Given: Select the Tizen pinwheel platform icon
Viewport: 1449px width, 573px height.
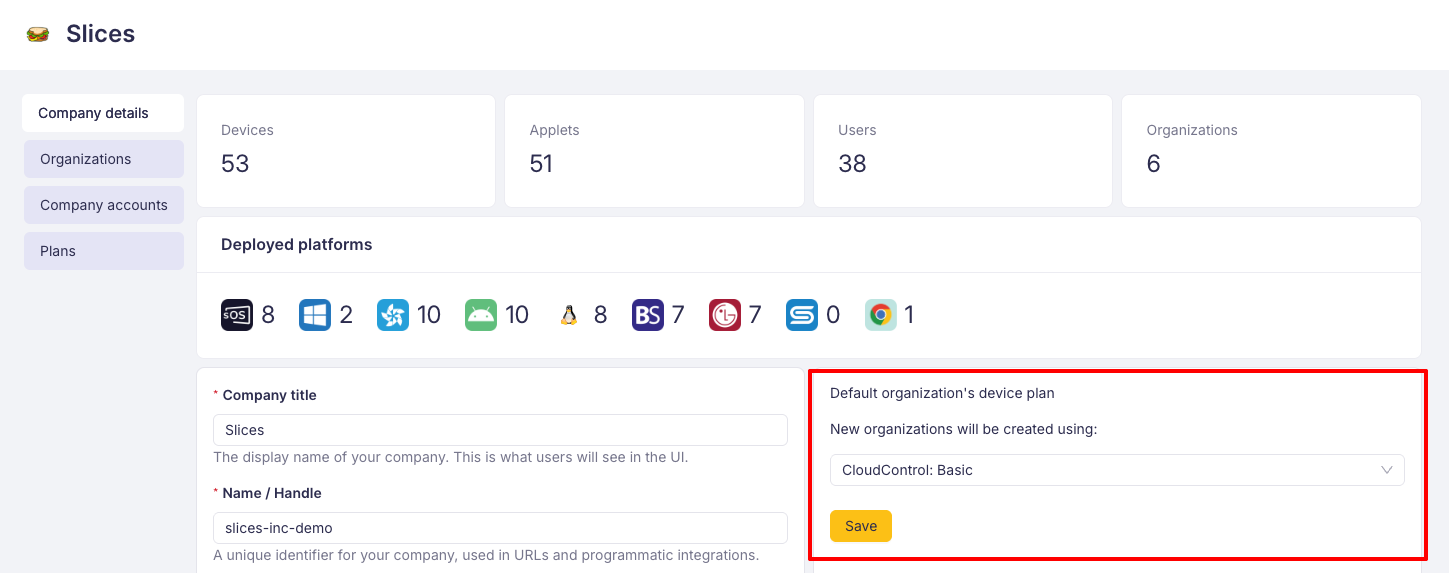Looking at the screenshot, I should coord(393,315).
